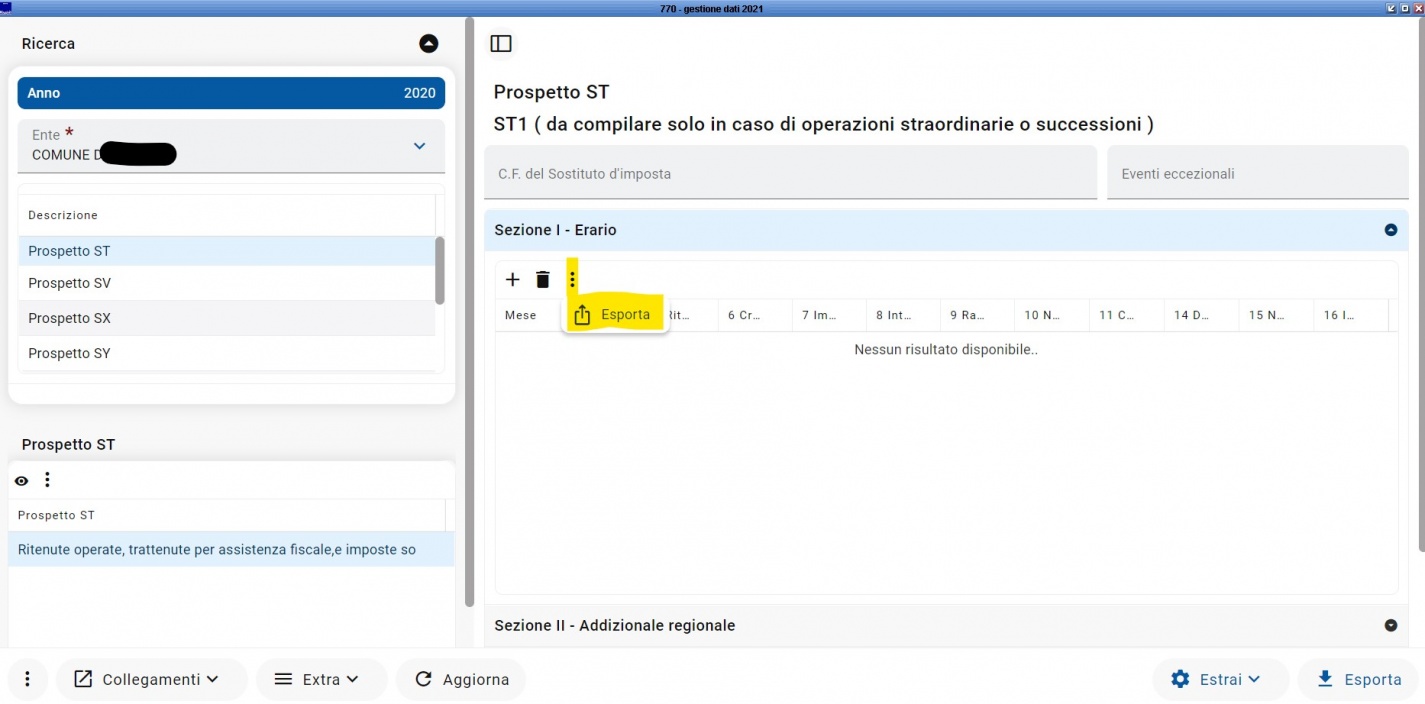Click the left panel vertical scrollbar
The image size is (1425, 704).
[469, 312]
